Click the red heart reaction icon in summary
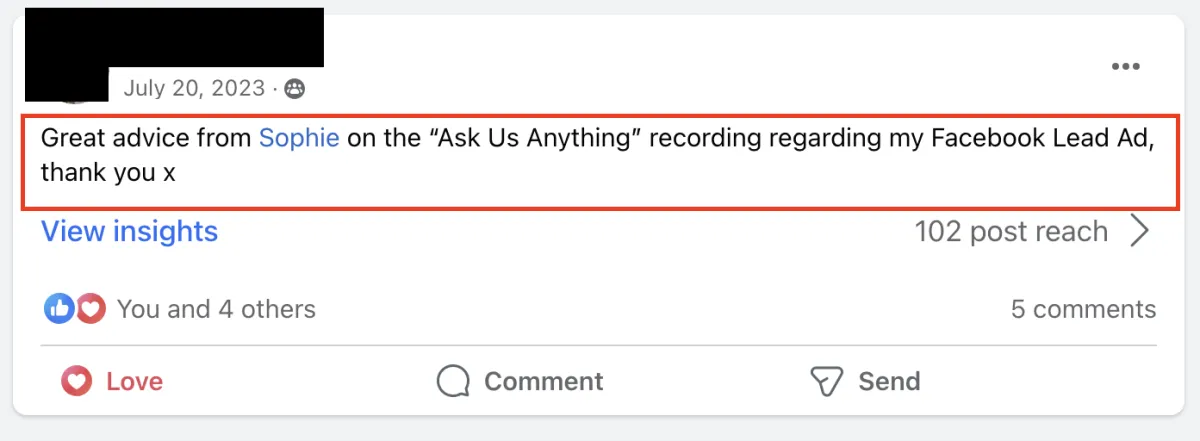This screenshot has width=1200, height=441. coord(91,309)
